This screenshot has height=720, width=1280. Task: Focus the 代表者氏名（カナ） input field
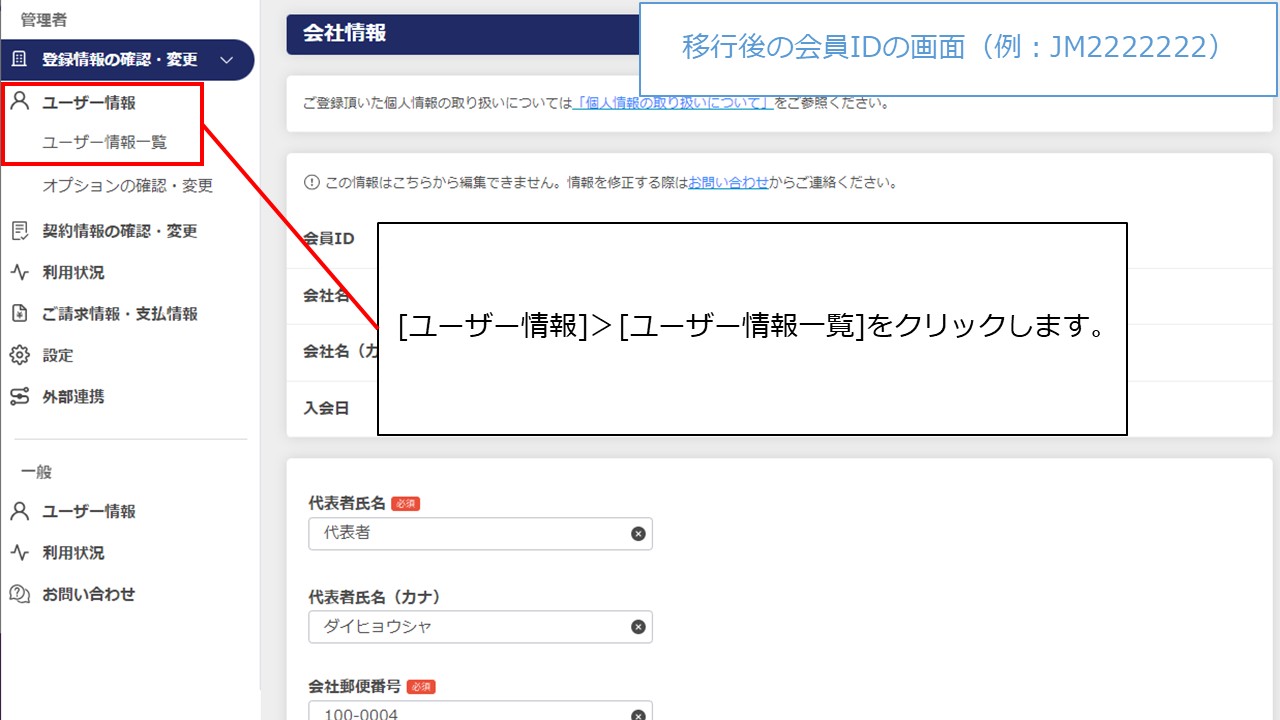tap(480, 627)
